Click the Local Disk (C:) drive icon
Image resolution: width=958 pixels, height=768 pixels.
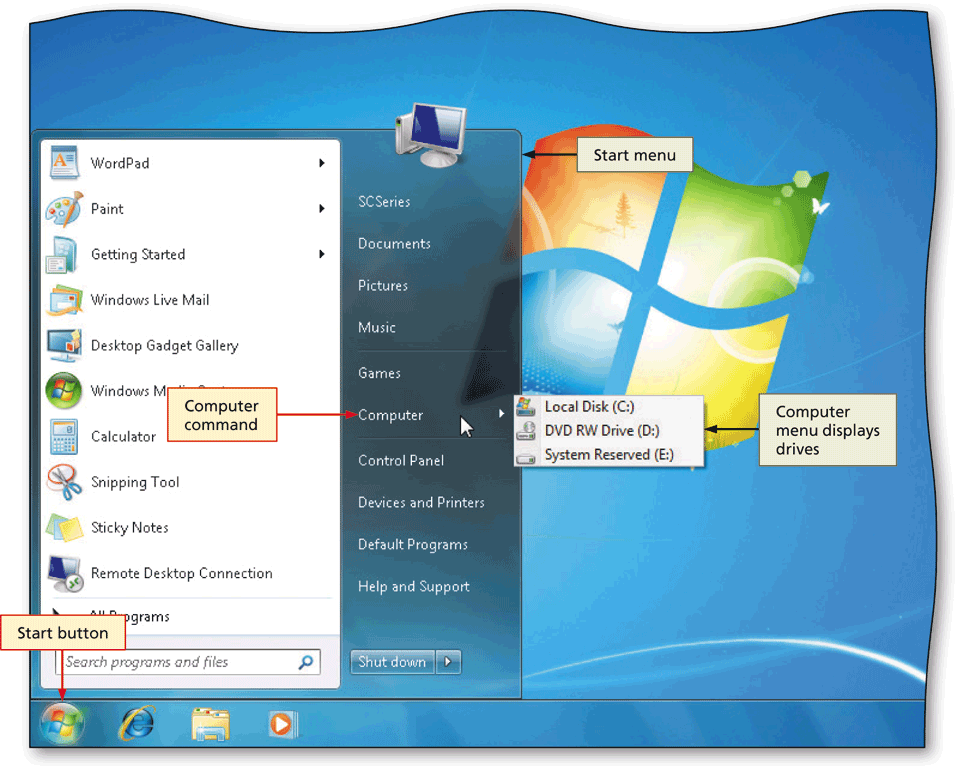coord(526,406)
